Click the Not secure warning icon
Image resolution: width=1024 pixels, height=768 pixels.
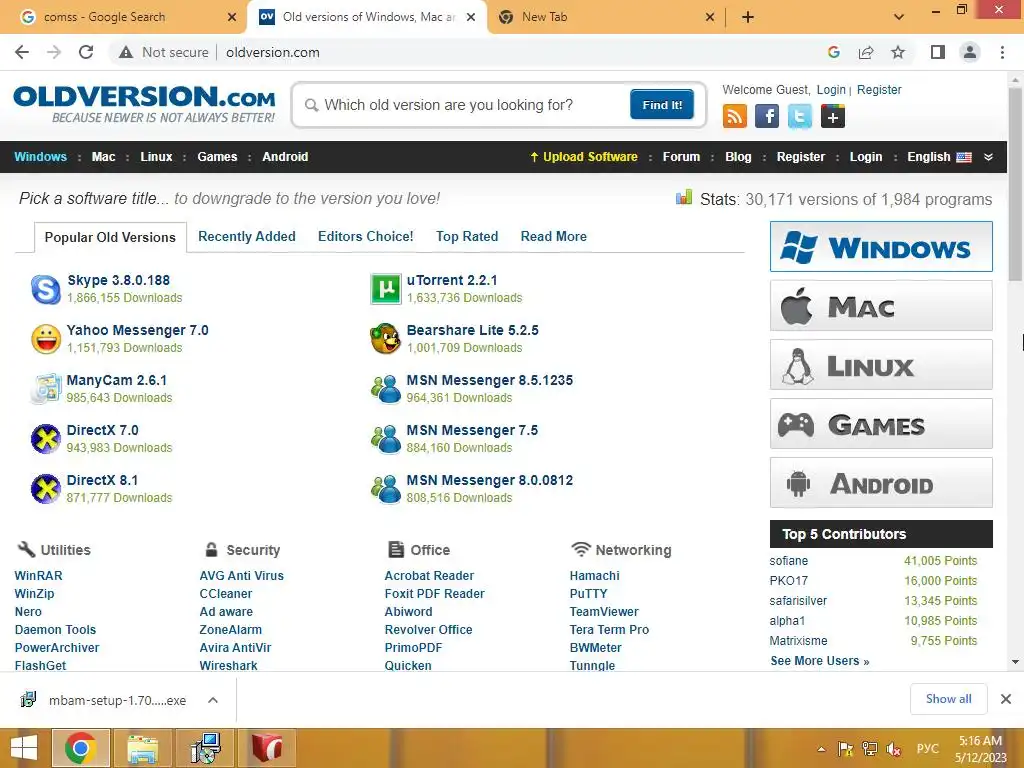pos(126,52)
